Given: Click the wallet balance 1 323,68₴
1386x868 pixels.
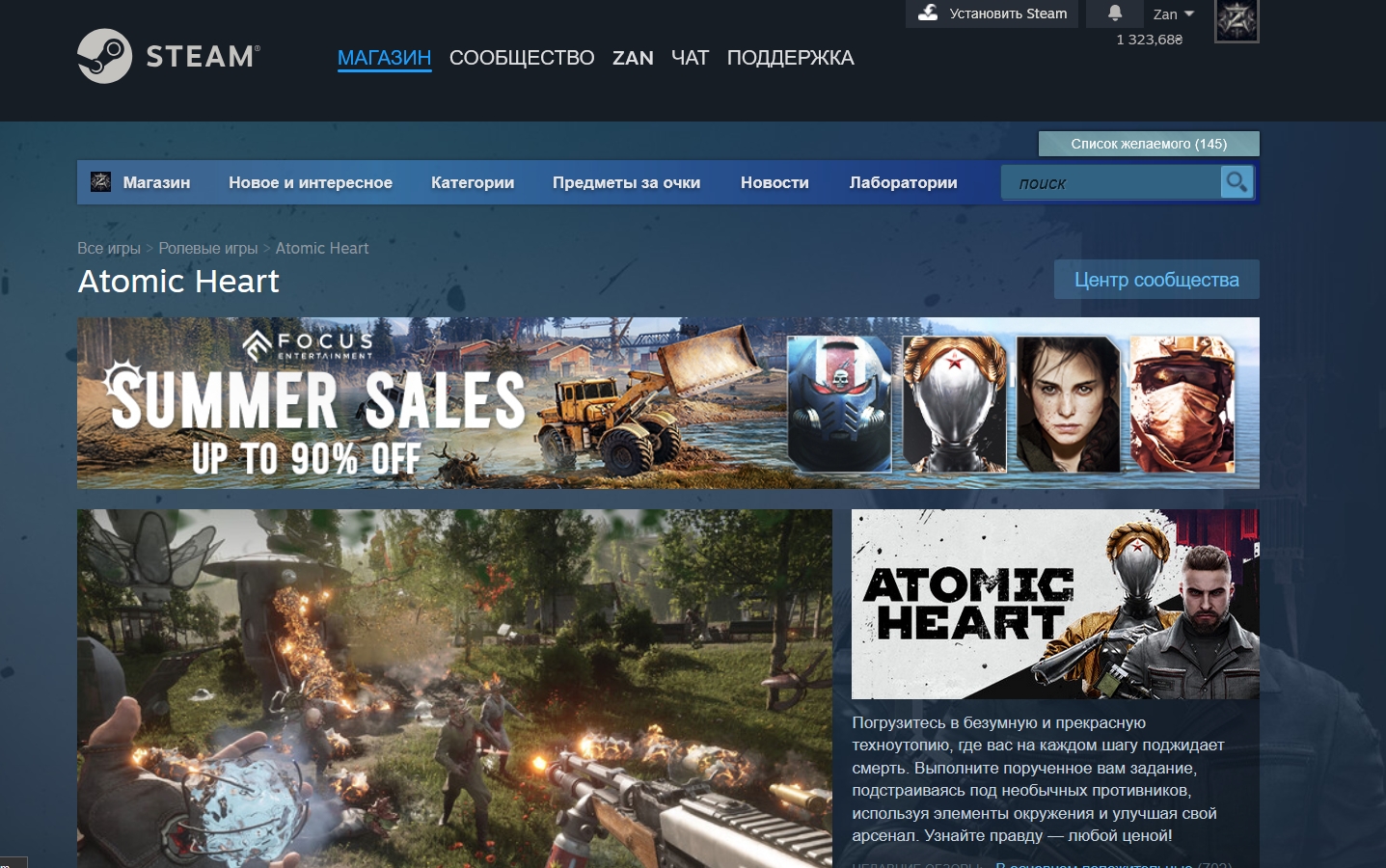Looking at the screenshot, I should 1150,40.
